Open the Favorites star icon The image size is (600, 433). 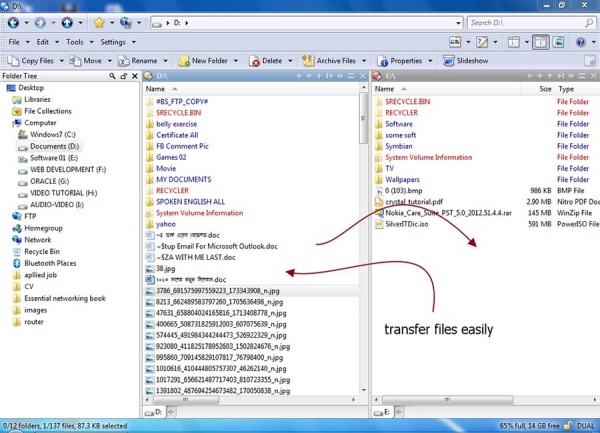(x=99, y=23)
